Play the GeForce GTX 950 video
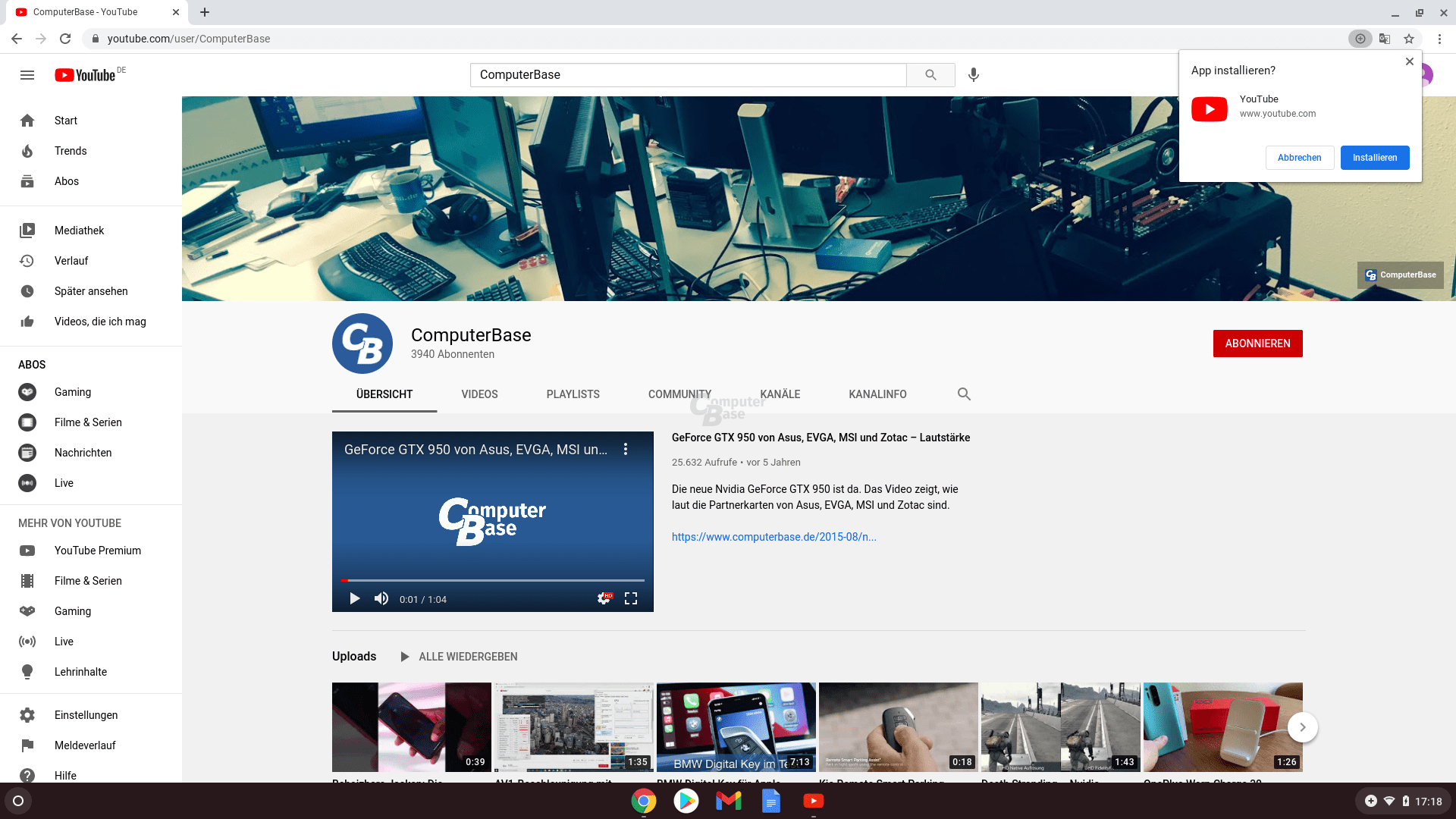1456x819 pixels. click(x=354, y=598)
